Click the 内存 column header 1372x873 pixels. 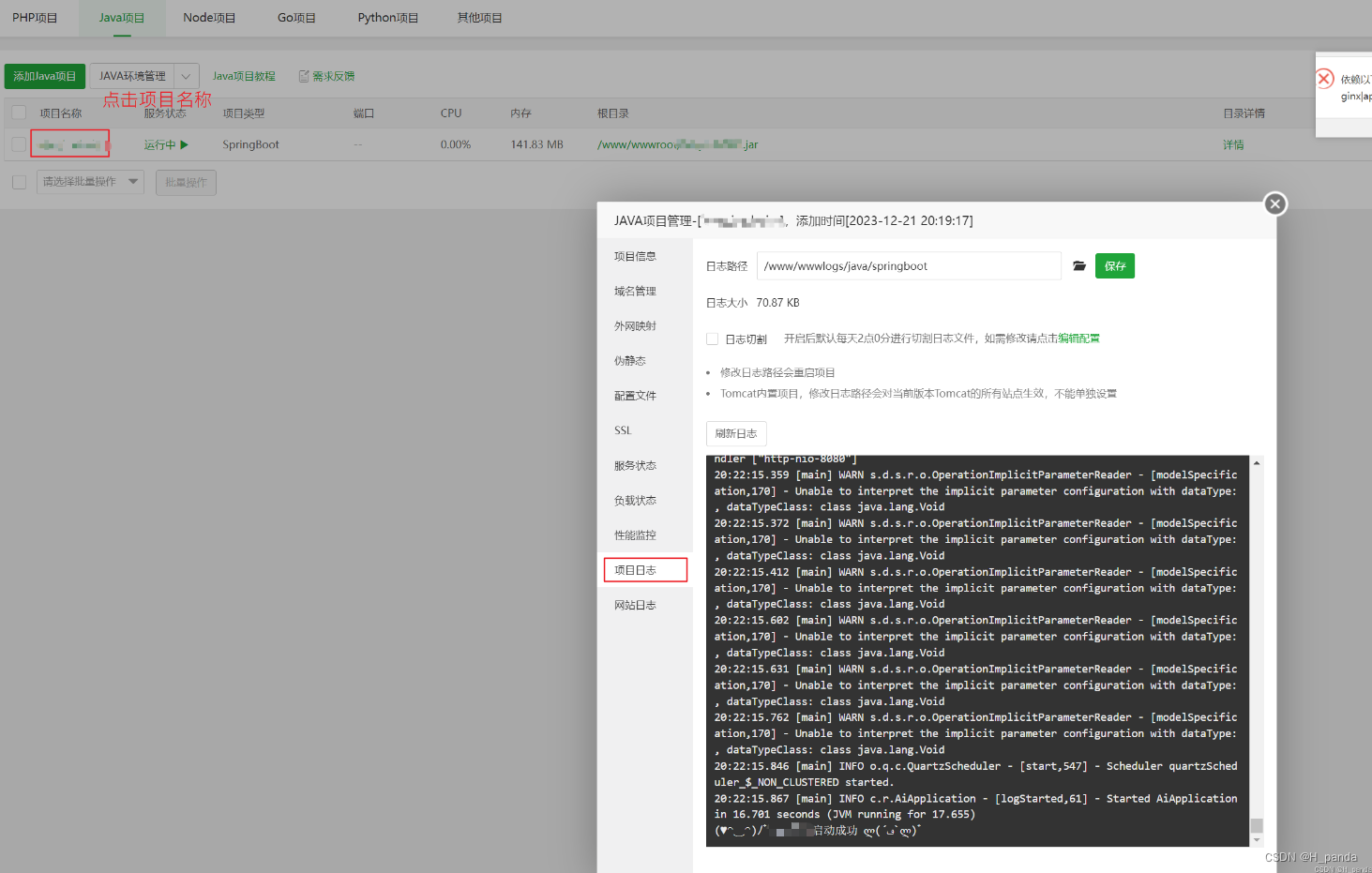[521, 113]
